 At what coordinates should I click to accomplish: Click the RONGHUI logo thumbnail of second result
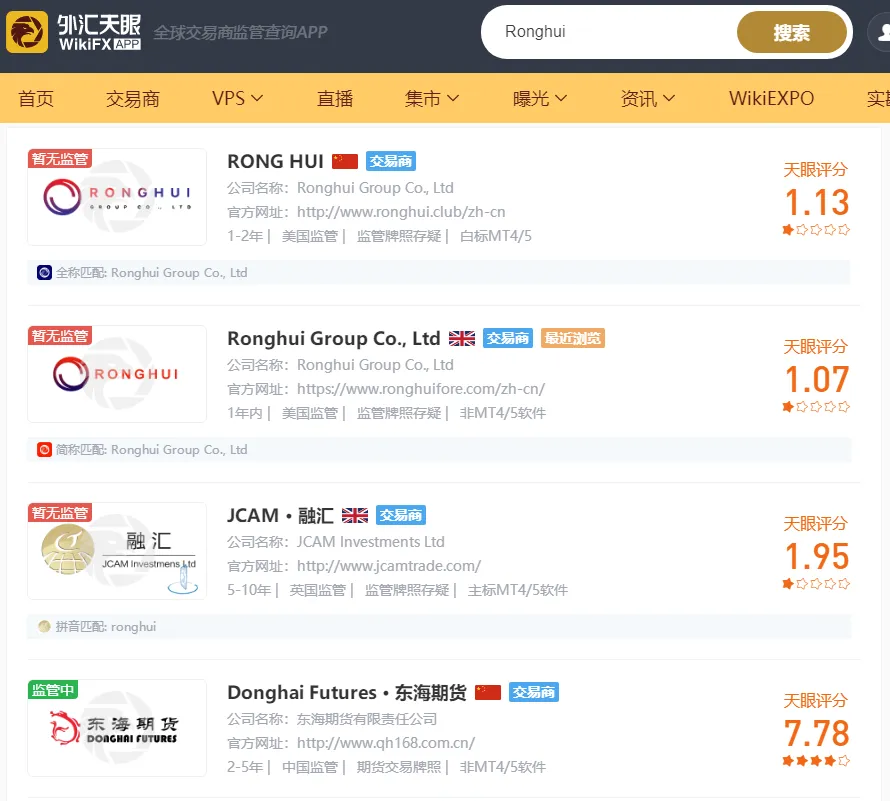117,374
